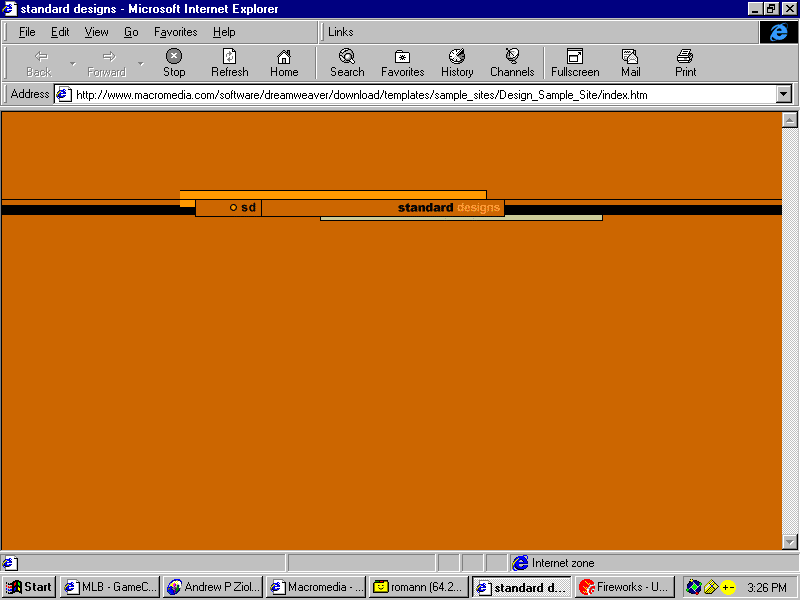Image resolution: width=800 pixels, height=600 pixels.
Task: Click the status bar page icon
Action: click(x=10, y=563)
